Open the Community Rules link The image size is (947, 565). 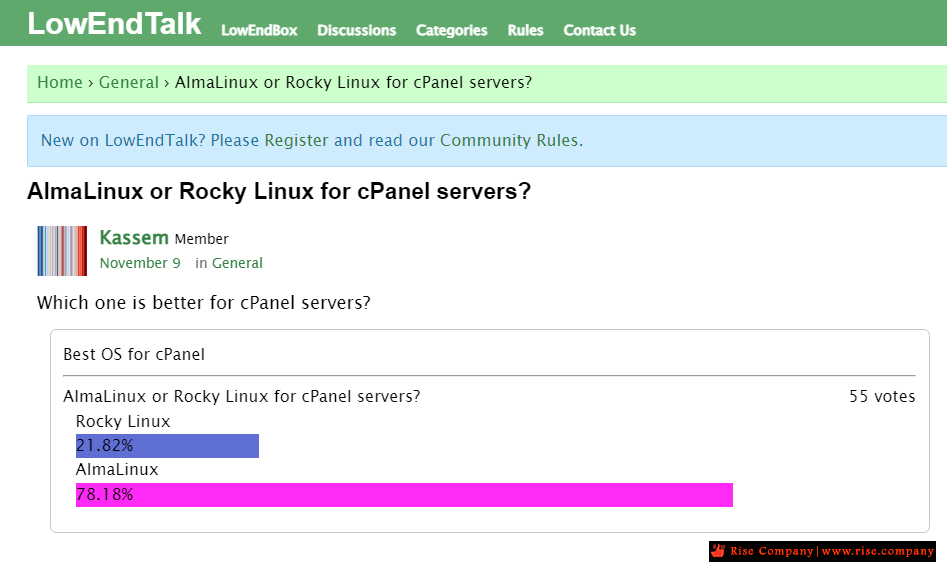509,140
